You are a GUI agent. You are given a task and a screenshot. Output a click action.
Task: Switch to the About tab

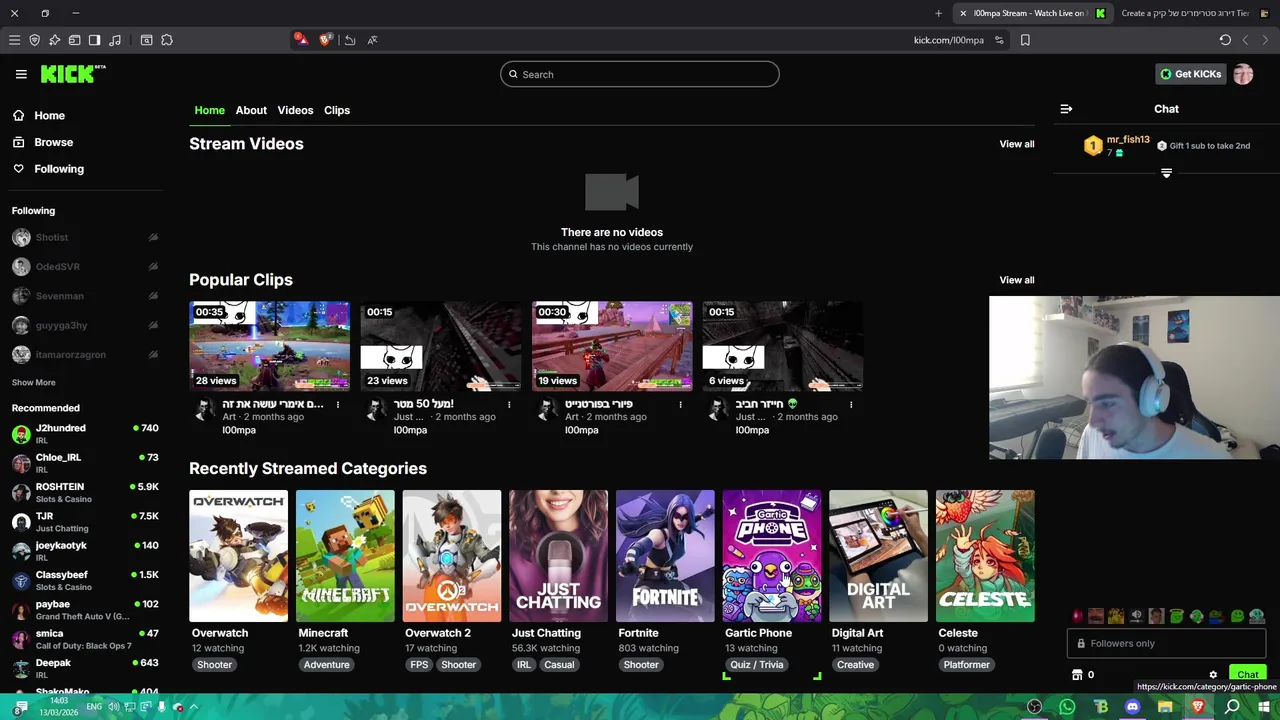click(x=251, y=110)
